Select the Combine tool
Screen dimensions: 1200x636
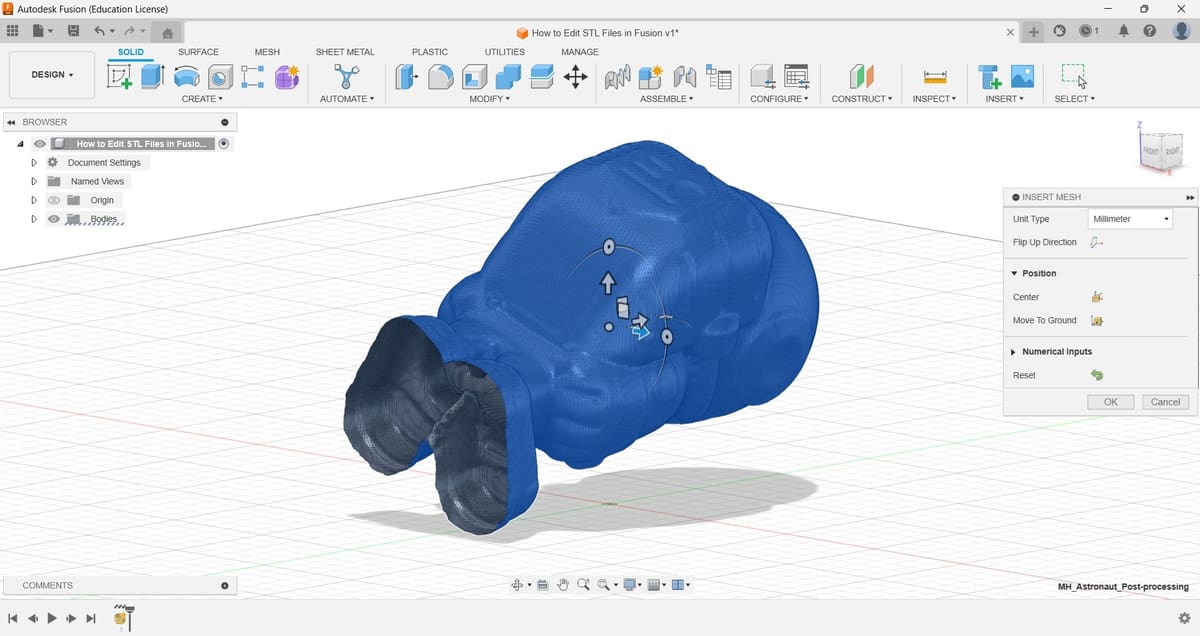point(508,77)
